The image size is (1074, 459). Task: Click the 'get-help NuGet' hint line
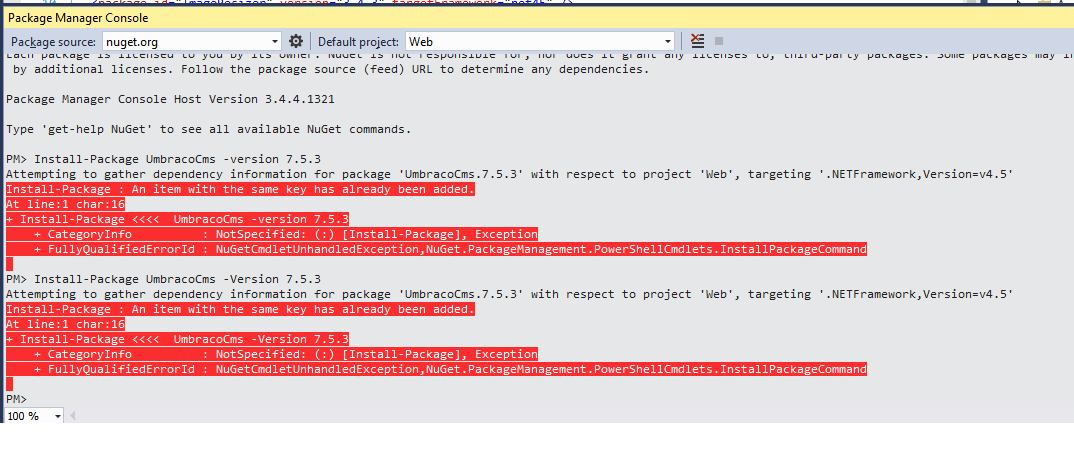208,129
